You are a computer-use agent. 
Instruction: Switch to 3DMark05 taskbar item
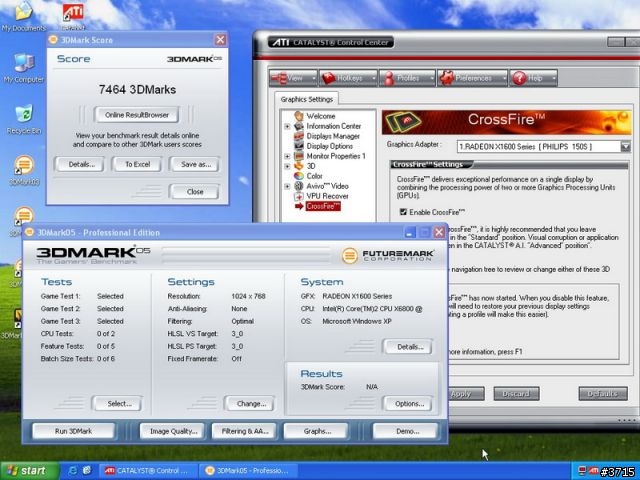coord(249,471)
